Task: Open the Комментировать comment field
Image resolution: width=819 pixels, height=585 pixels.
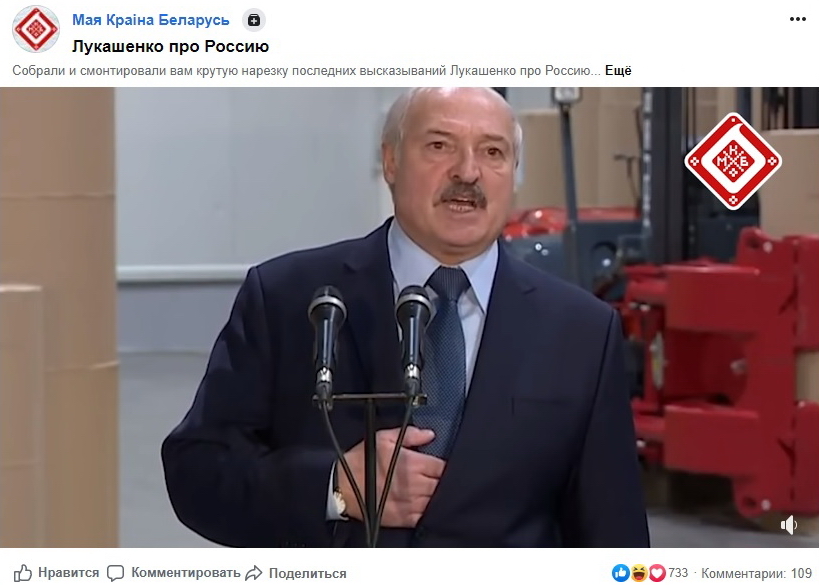Action: tap(185, 573)
